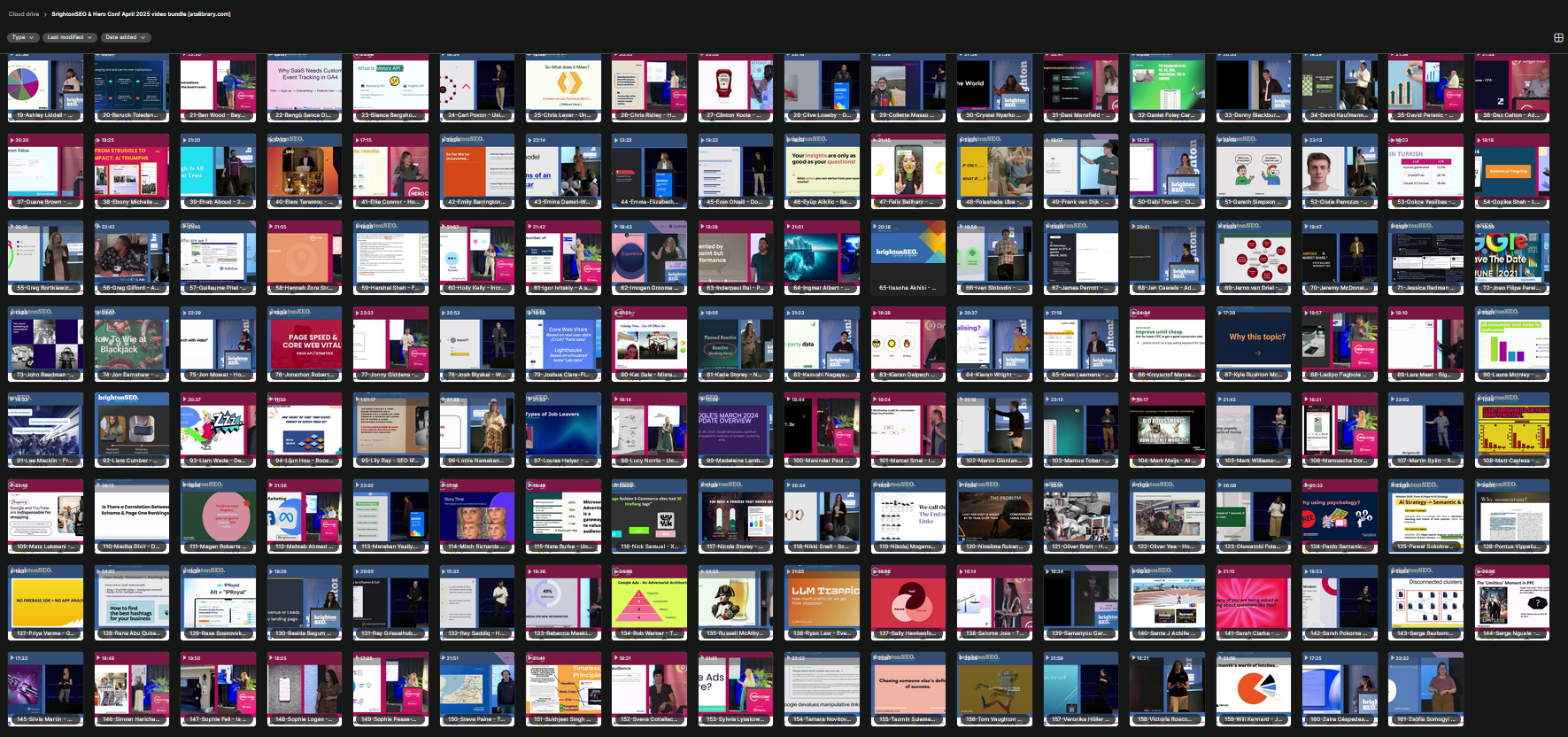Play video 65-Itaoha Akhibi
Viewport: 1568px width, 737px height.
click(x=908, y=258)
